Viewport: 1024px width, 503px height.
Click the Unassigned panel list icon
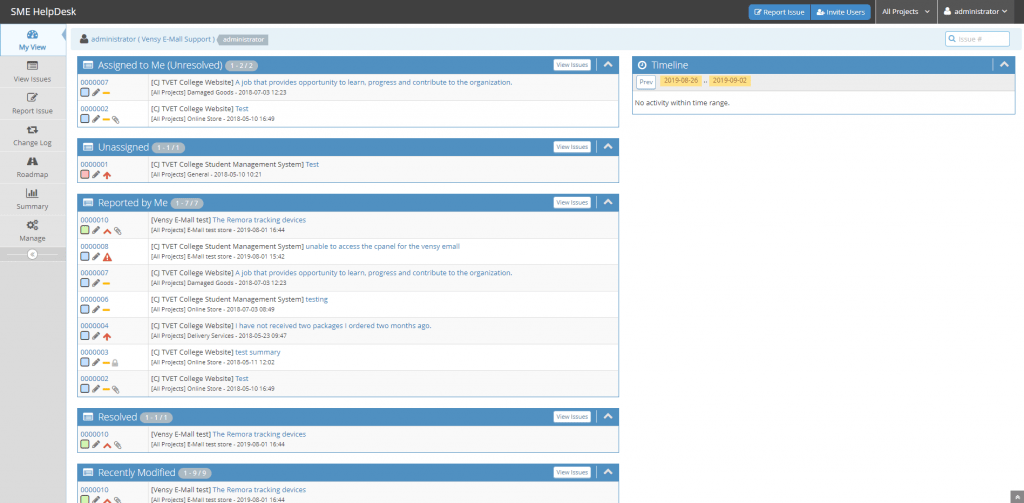pyautogui.click(x=88, y=148)
